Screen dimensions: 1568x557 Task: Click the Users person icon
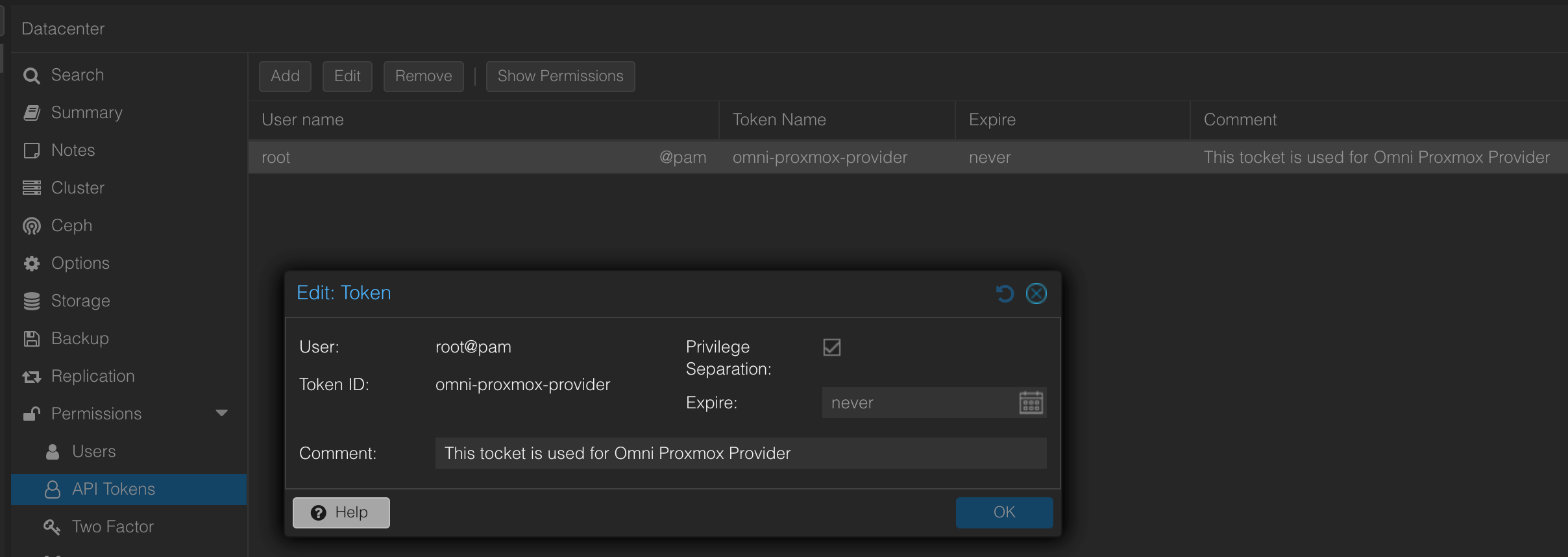(x=53, y=452)
